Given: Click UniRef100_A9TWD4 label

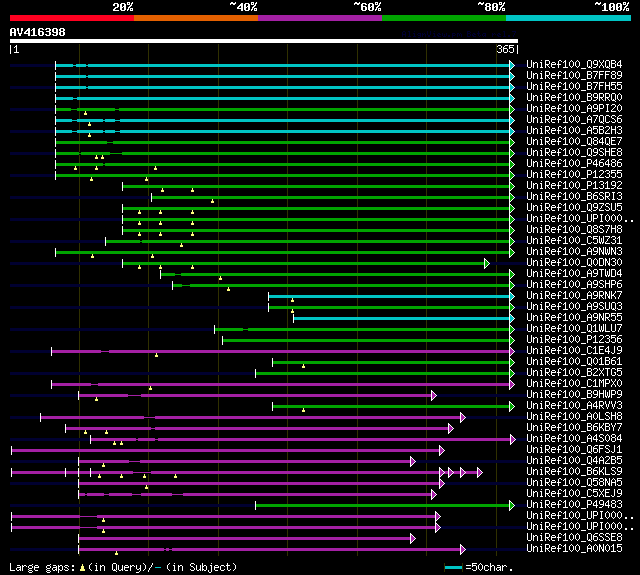Looking at the screenshot, I should click(574, 274).
